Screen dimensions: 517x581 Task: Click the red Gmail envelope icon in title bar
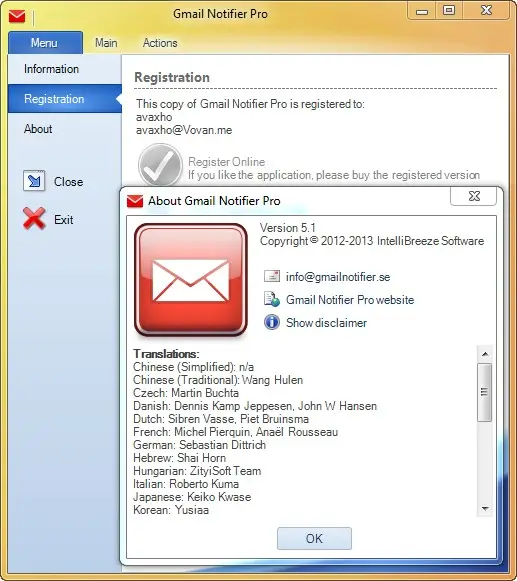click(17, 16)
